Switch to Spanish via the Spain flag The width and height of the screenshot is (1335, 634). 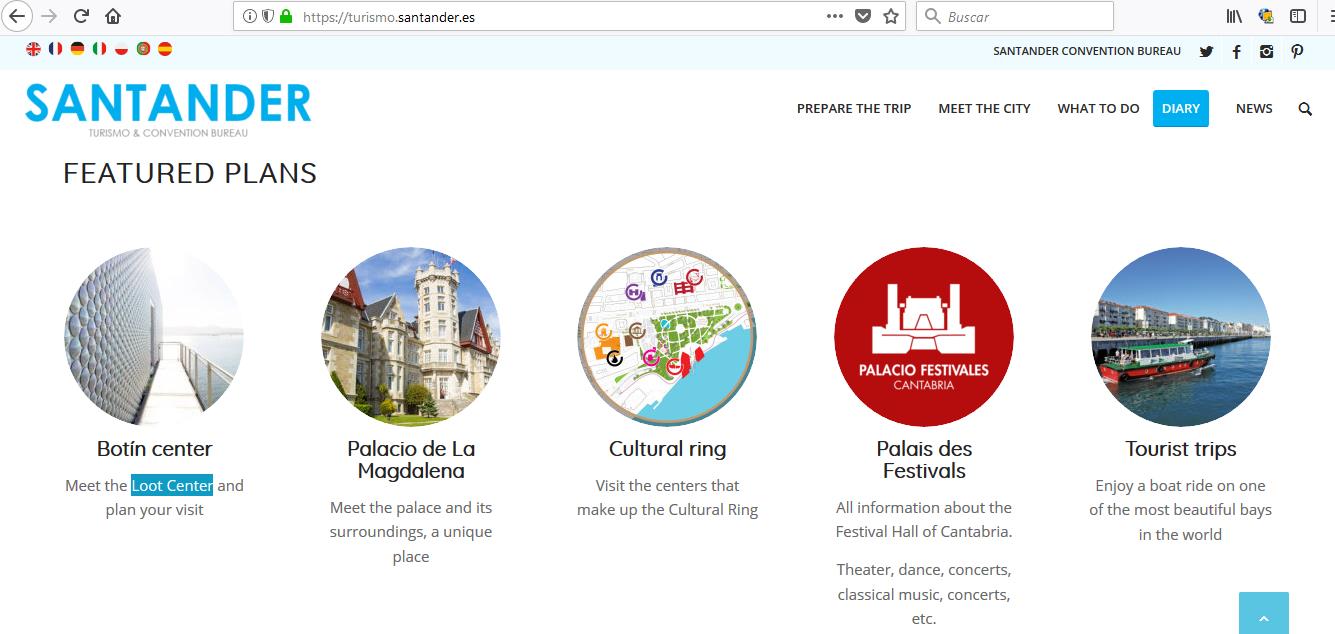[165, 48]
